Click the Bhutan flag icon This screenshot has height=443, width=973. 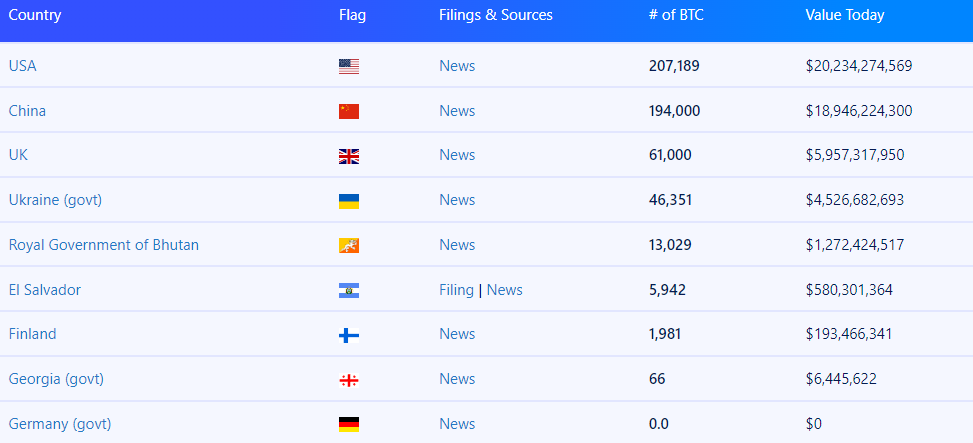[349, 246]
